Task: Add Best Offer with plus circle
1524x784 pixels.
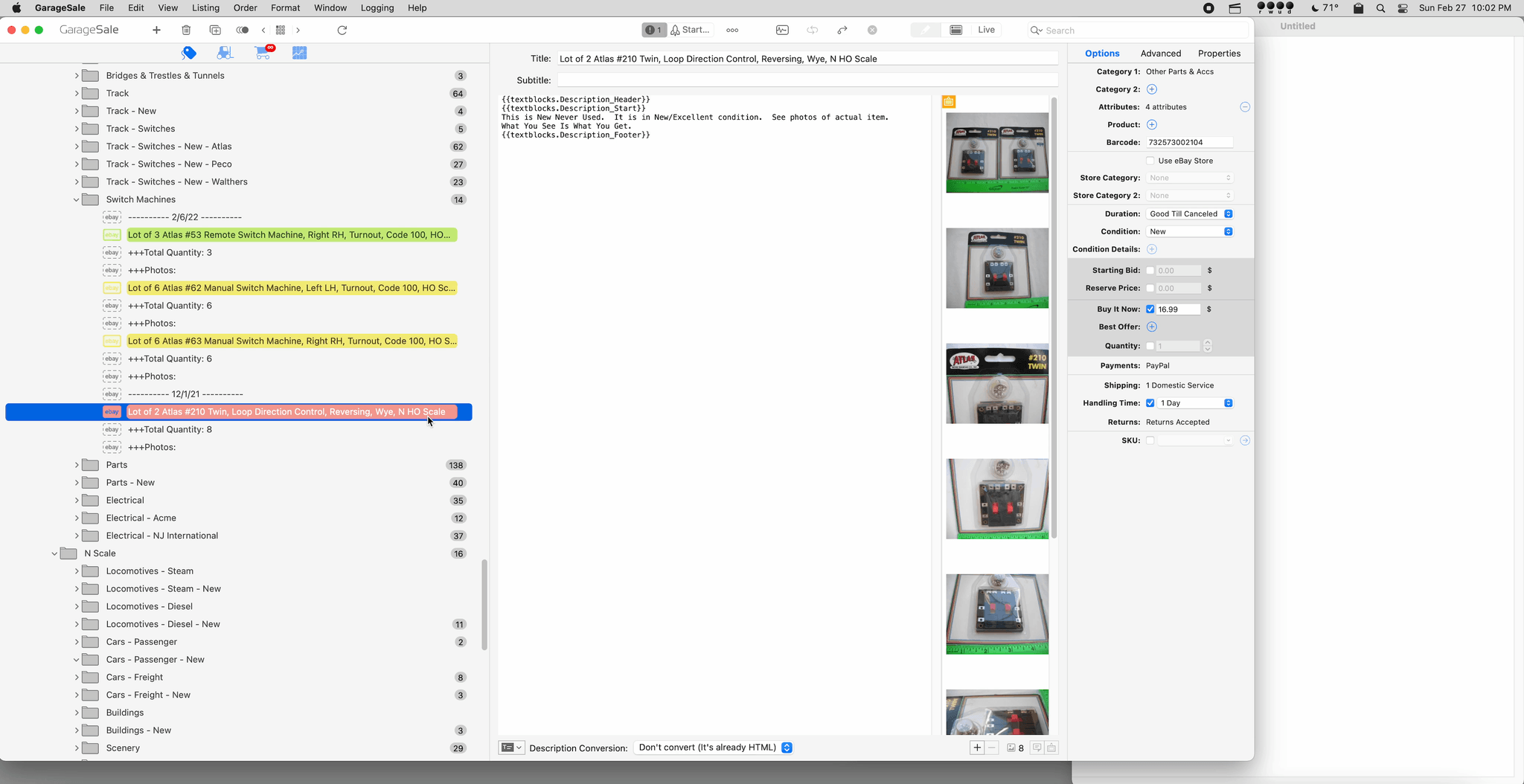Action: 1152,327
